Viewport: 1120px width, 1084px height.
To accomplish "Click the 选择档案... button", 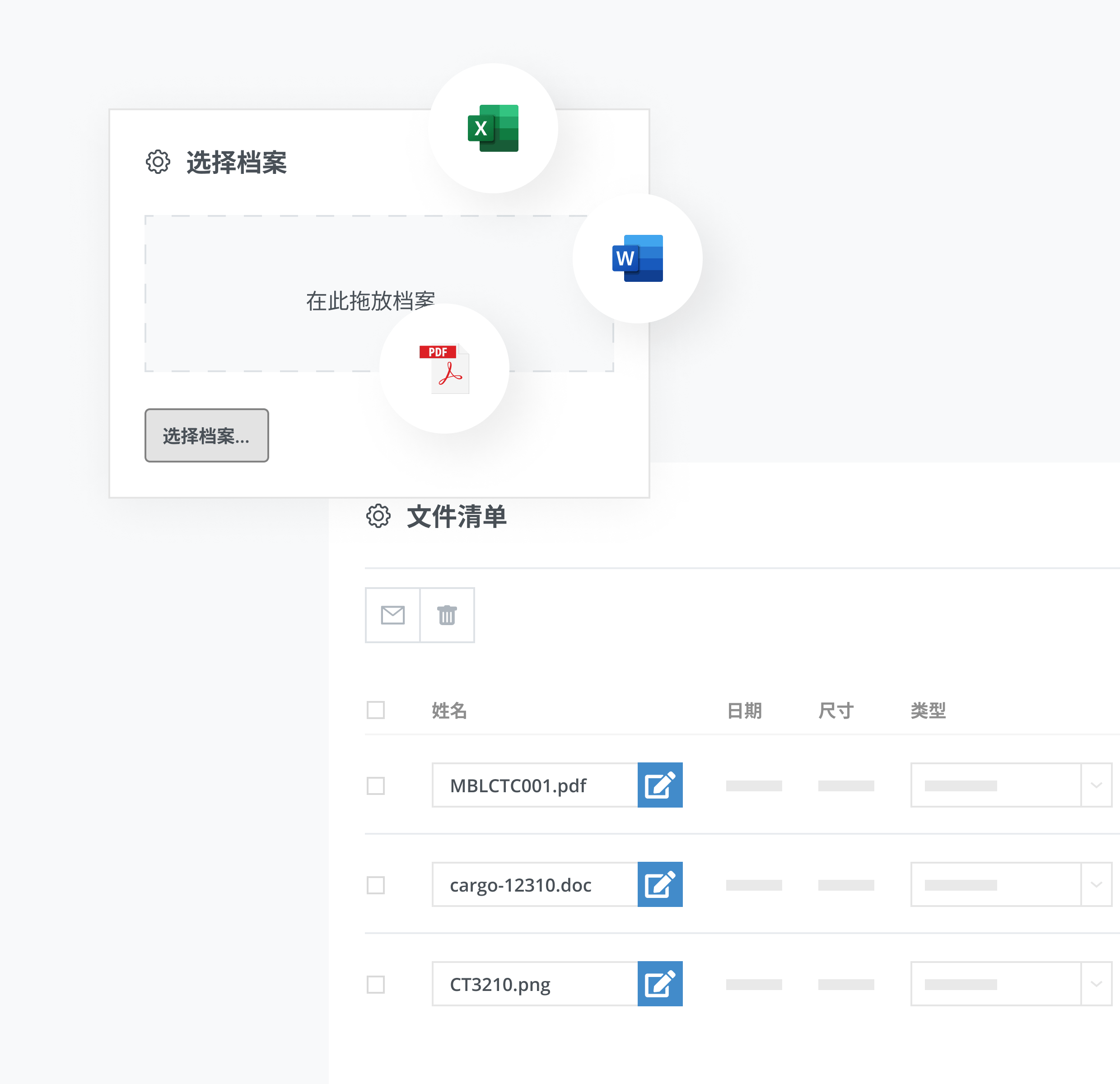I will [x=206, y=435].
